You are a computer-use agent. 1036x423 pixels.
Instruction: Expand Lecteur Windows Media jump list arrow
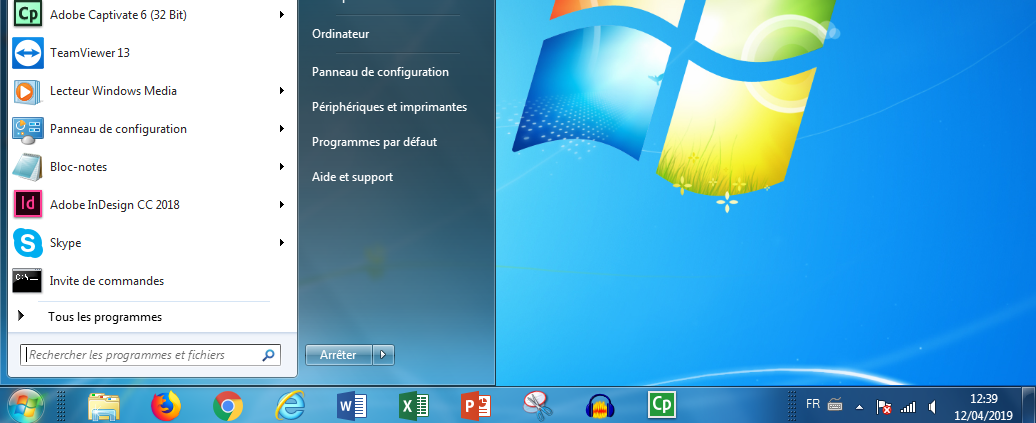282,91
